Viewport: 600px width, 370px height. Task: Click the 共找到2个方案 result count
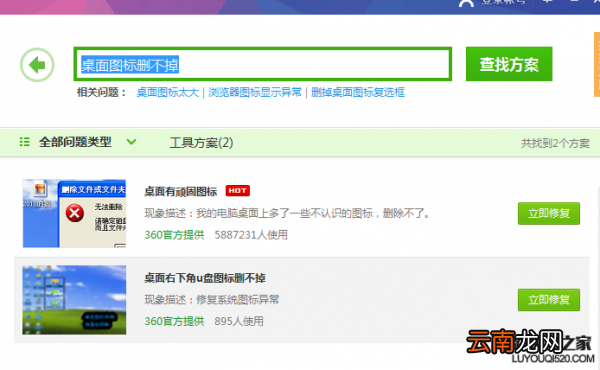(x=555, y=143)
